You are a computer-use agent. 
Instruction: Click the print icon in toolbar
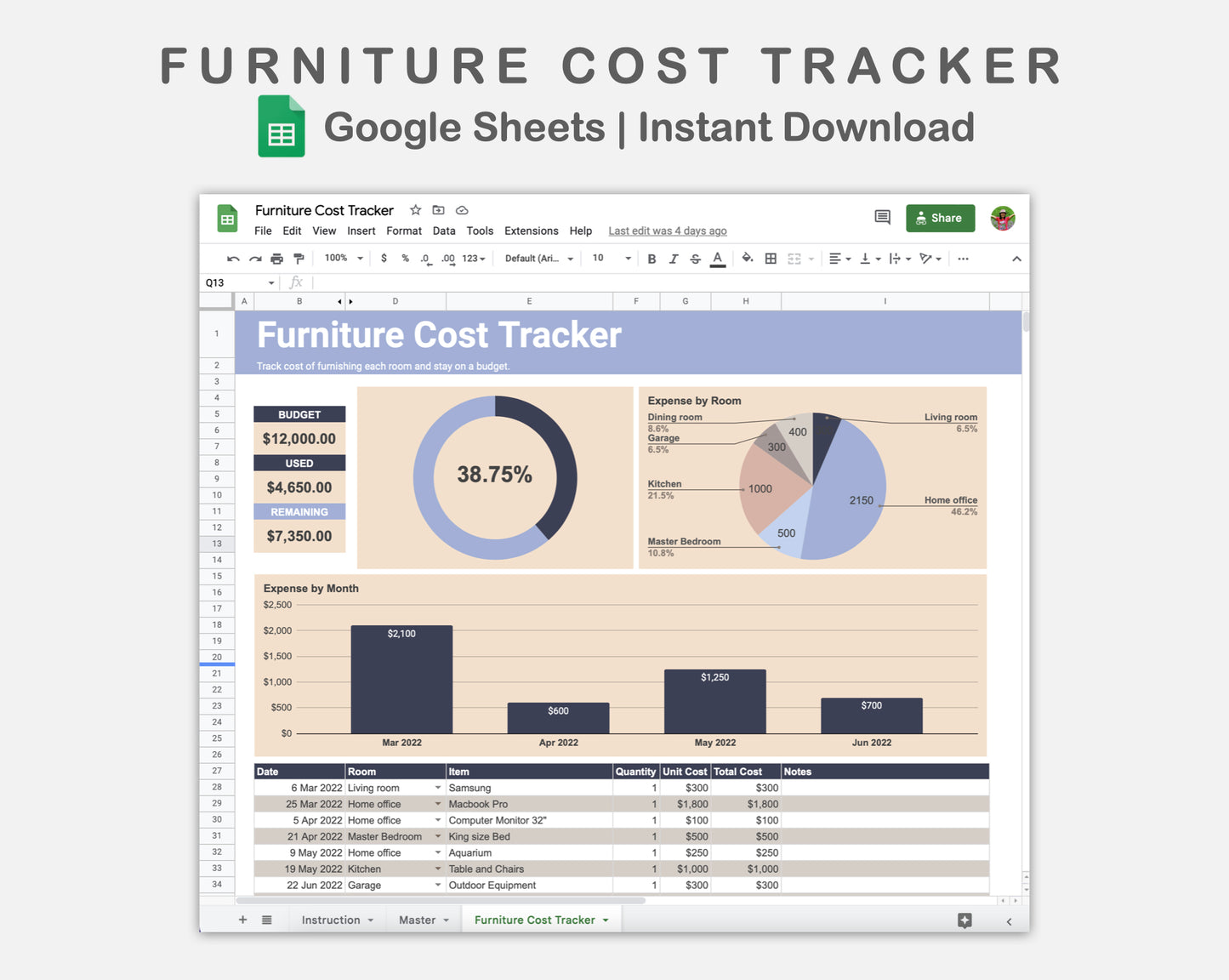click(x=276, y=259)
